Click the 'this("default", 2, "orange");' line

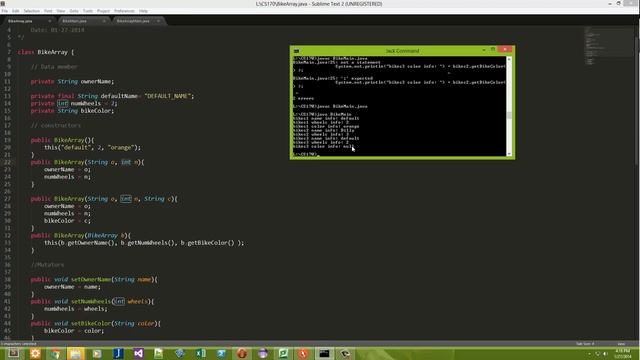pos(92,148)
